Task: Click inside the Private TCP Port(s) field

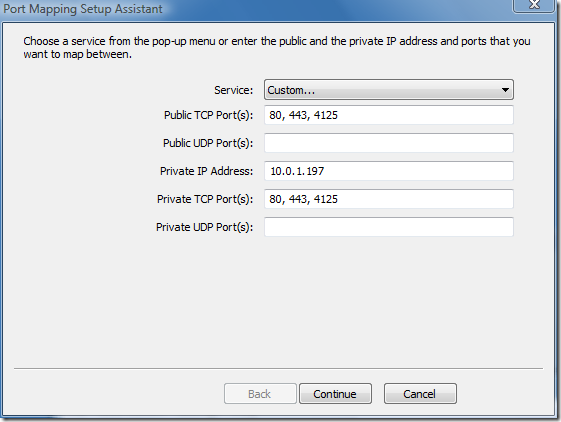Action: (x=389, y=199)
